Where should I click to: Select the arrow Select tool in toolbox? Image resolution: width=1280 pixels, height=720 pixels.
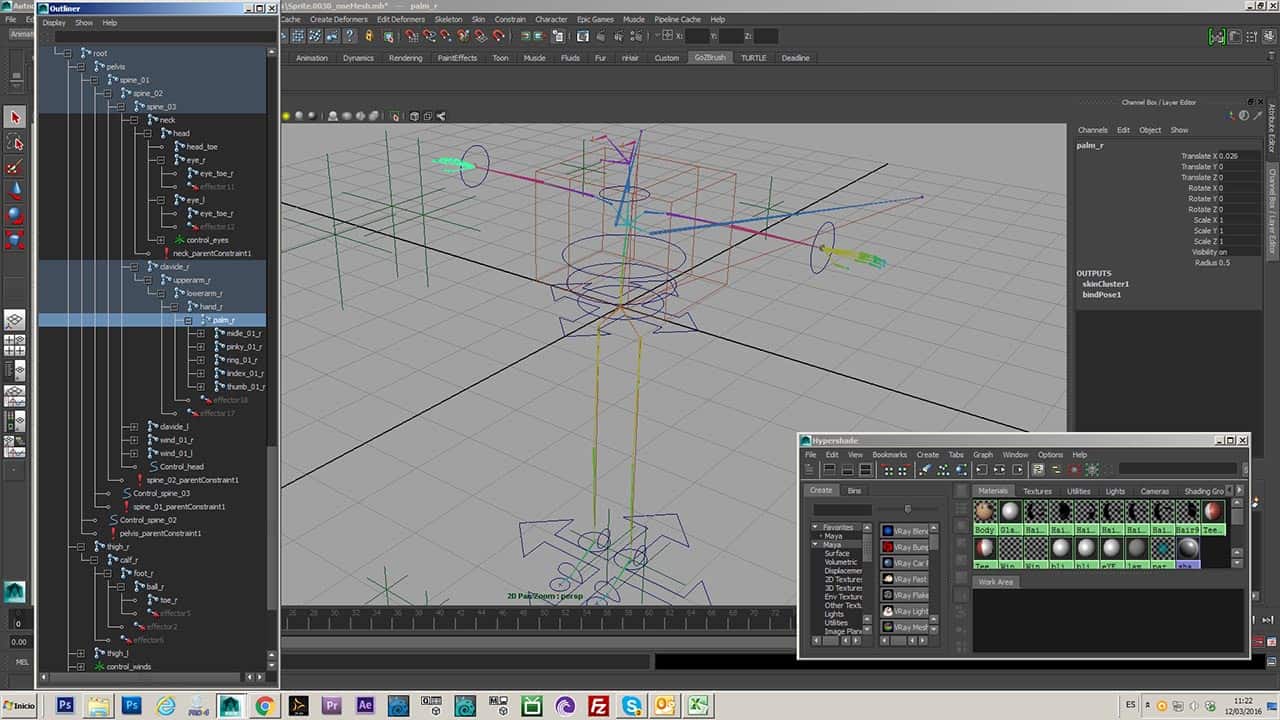15,117
